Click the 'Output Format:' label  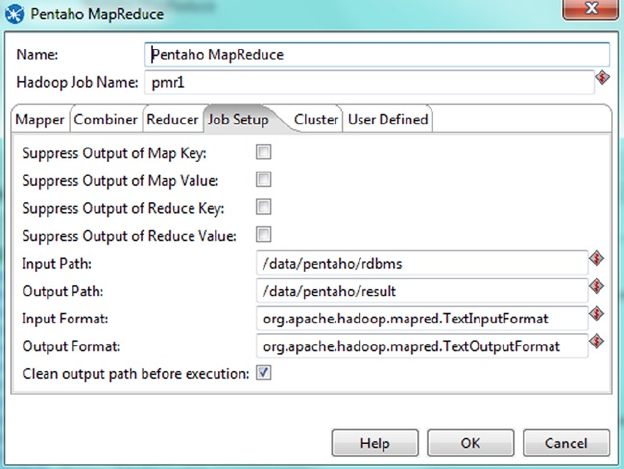(x=71, y=346)
